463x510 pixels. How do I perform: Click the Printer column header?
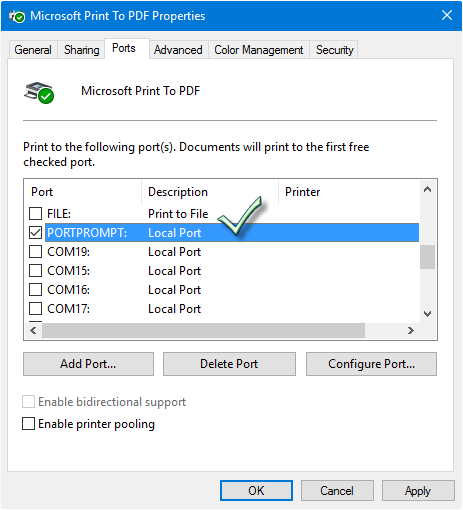(x=349, y=192)
